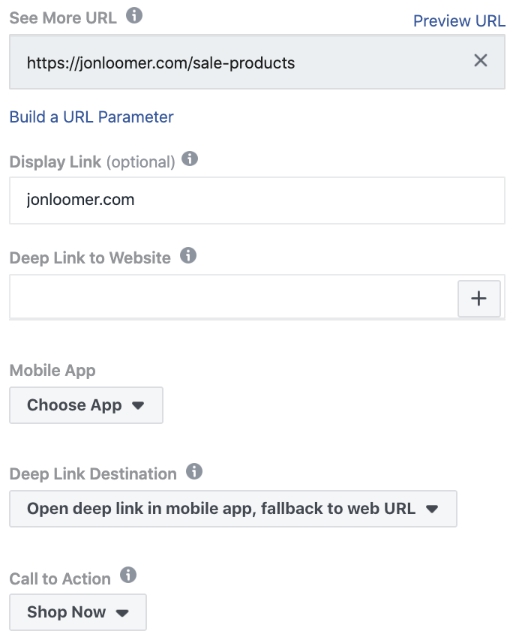Click Build a URL Parameter
Image resolution: width=513 pixels, height=644 pixels.
91,117
